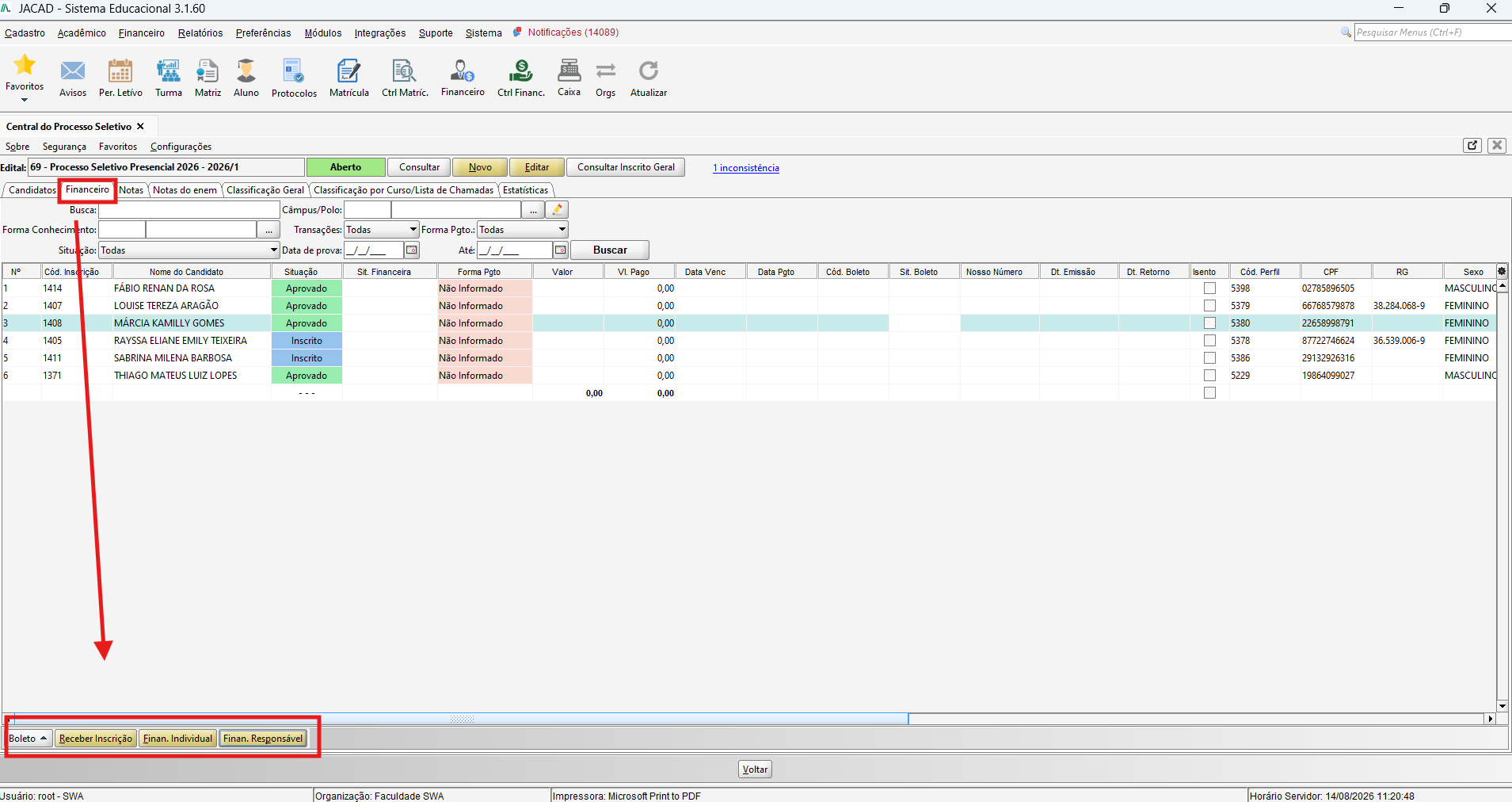Image resolution: width=1512 pixels, height=802 pixels.
Task: Close the Central do Processo Seletivo tab
Action: pos(141,127)
